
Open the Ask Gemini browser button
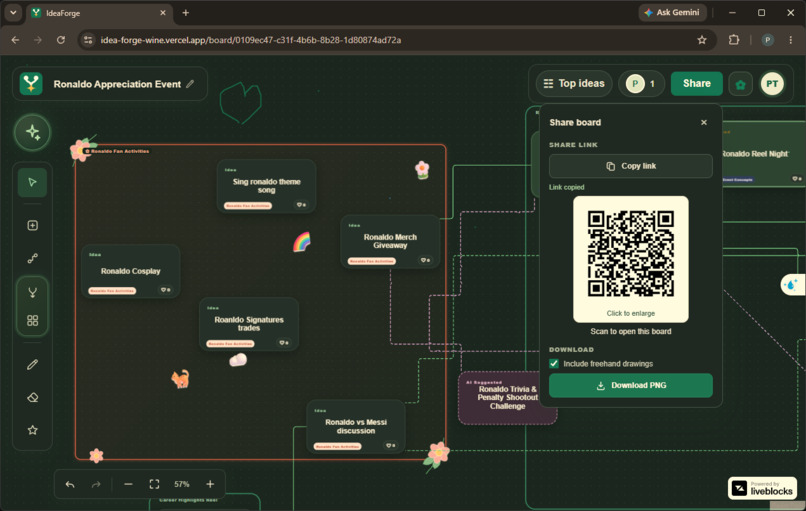[x=672, y=12]
